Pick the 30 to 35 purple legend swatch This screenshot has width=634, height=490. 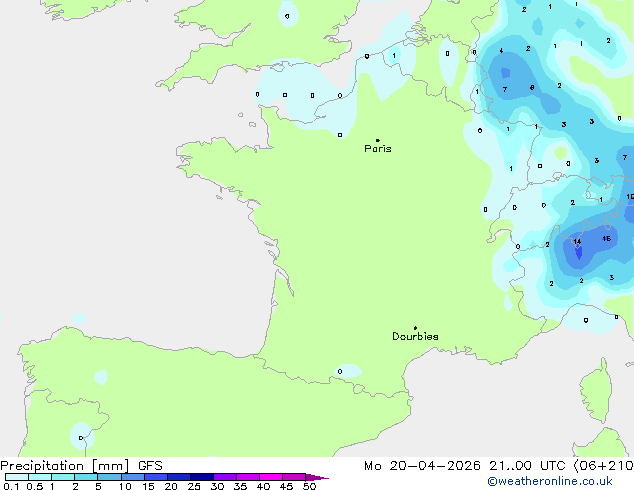pyautogui.click(x=225, y=477)
